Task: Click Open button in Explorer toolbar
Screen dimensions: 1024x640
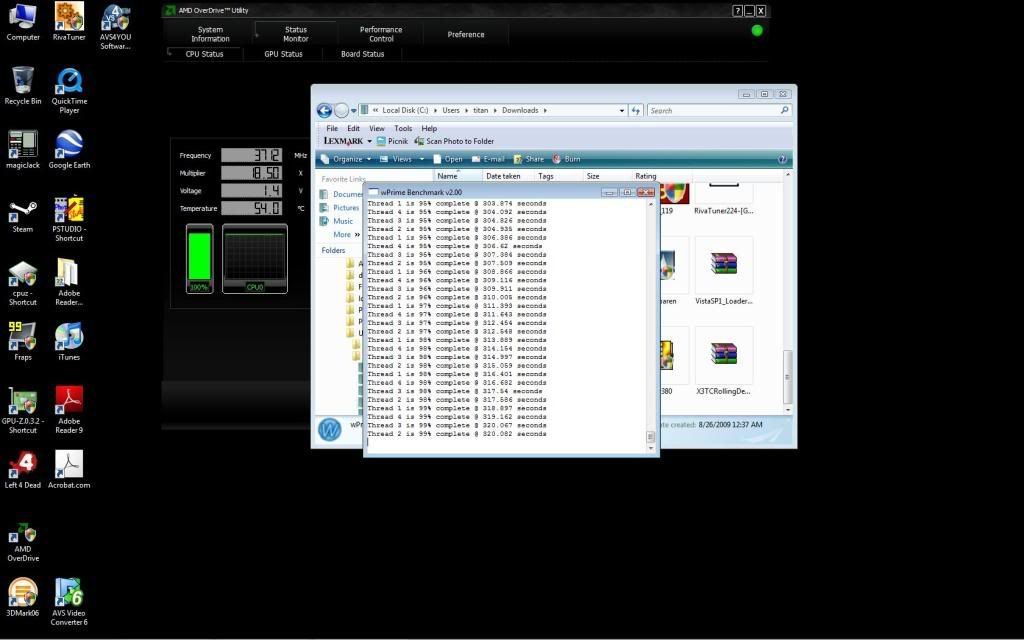Action: pyautogui.click(x=448, y=159)
